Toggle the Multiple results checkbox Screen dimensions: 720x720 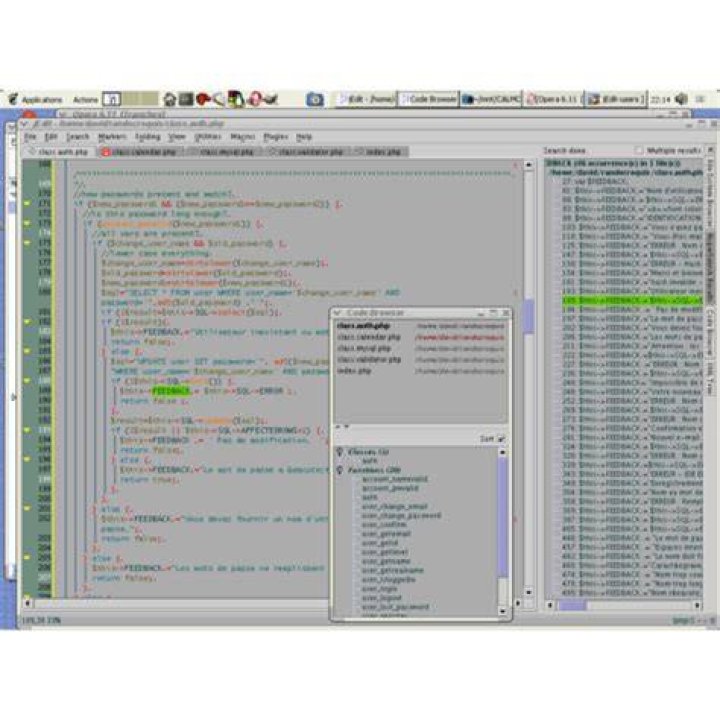click(638, 150)
